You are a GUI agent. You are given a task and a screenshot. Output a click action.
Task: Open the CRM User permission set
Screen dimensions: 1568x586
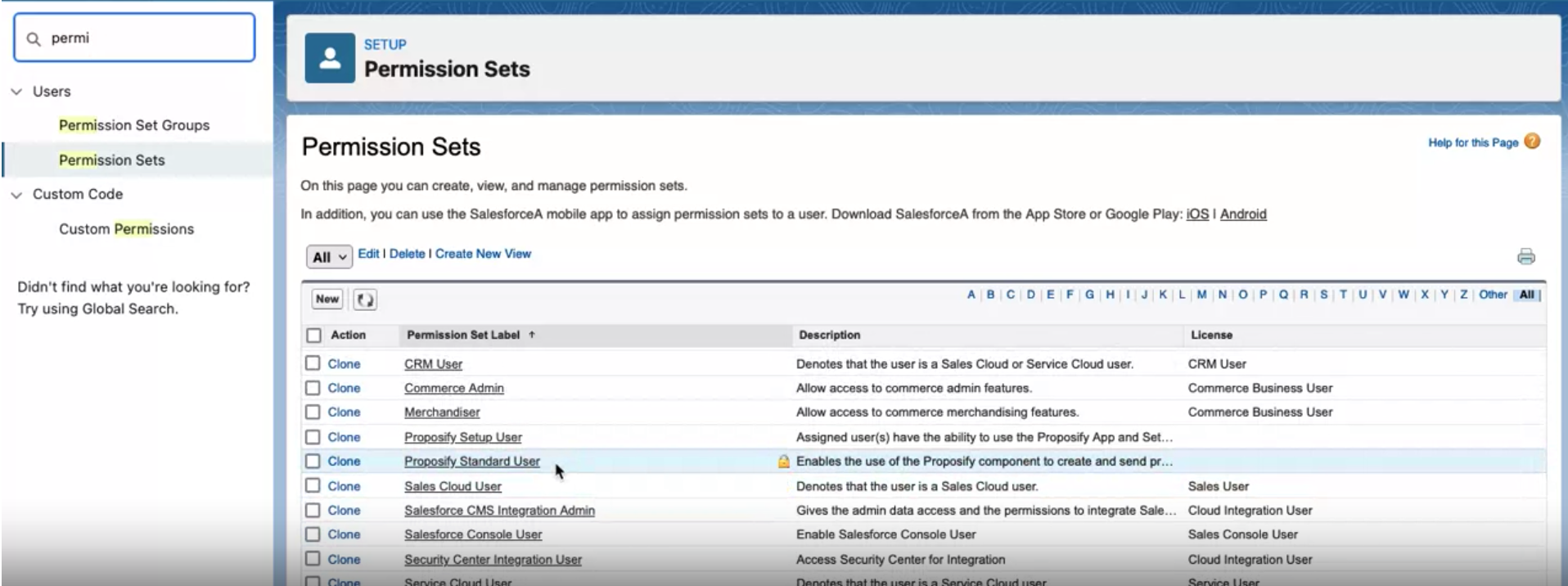click(433, 364)
